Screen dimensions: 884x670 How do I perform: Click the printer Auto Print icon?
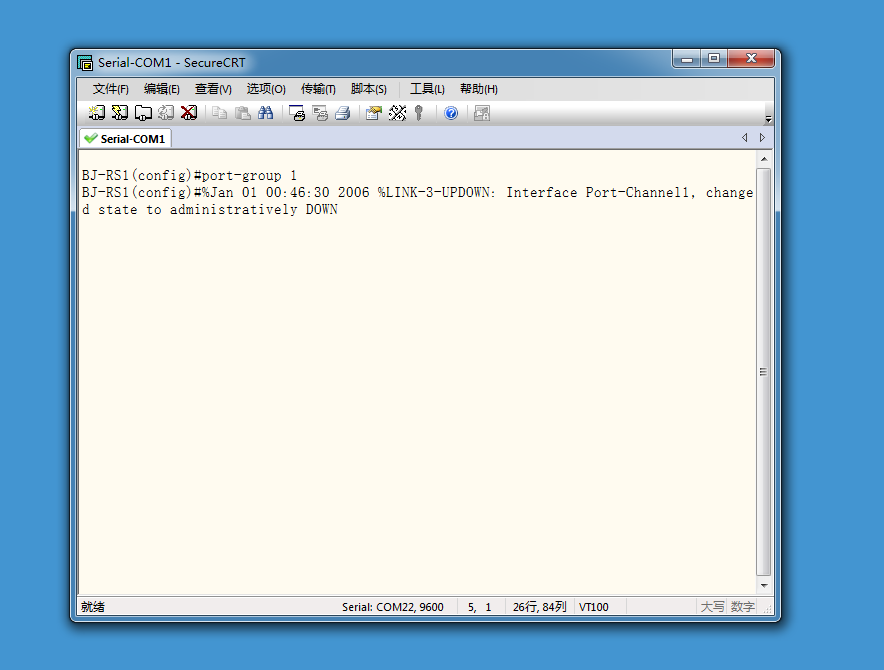(343, 113)
